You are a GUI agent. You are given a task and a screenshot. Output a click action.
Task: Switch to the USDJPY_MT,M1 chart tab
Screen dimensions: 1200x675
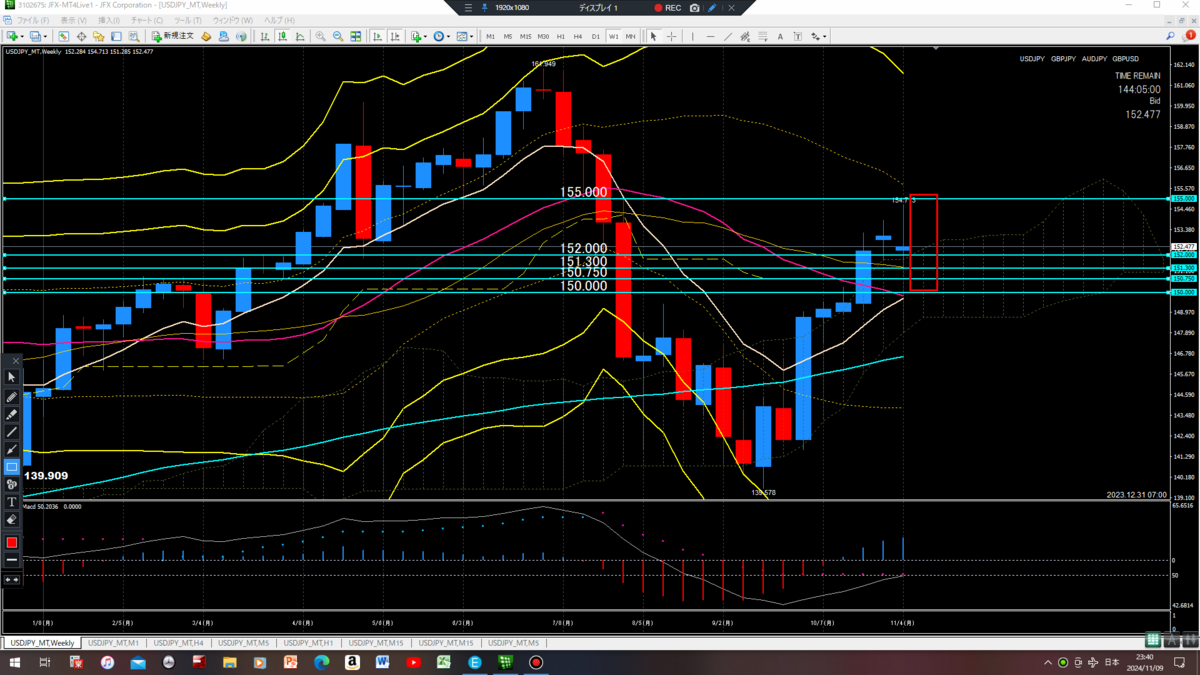pos(113,643)
